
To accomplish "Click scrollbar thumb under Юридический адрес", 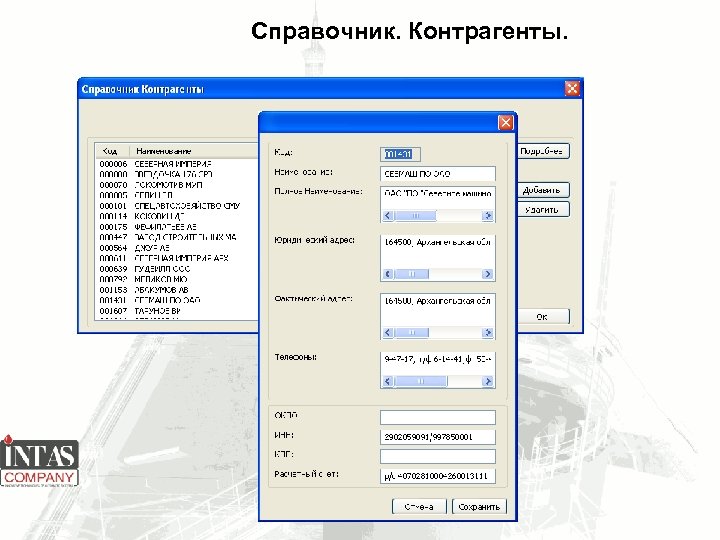I will pos(411,274).
